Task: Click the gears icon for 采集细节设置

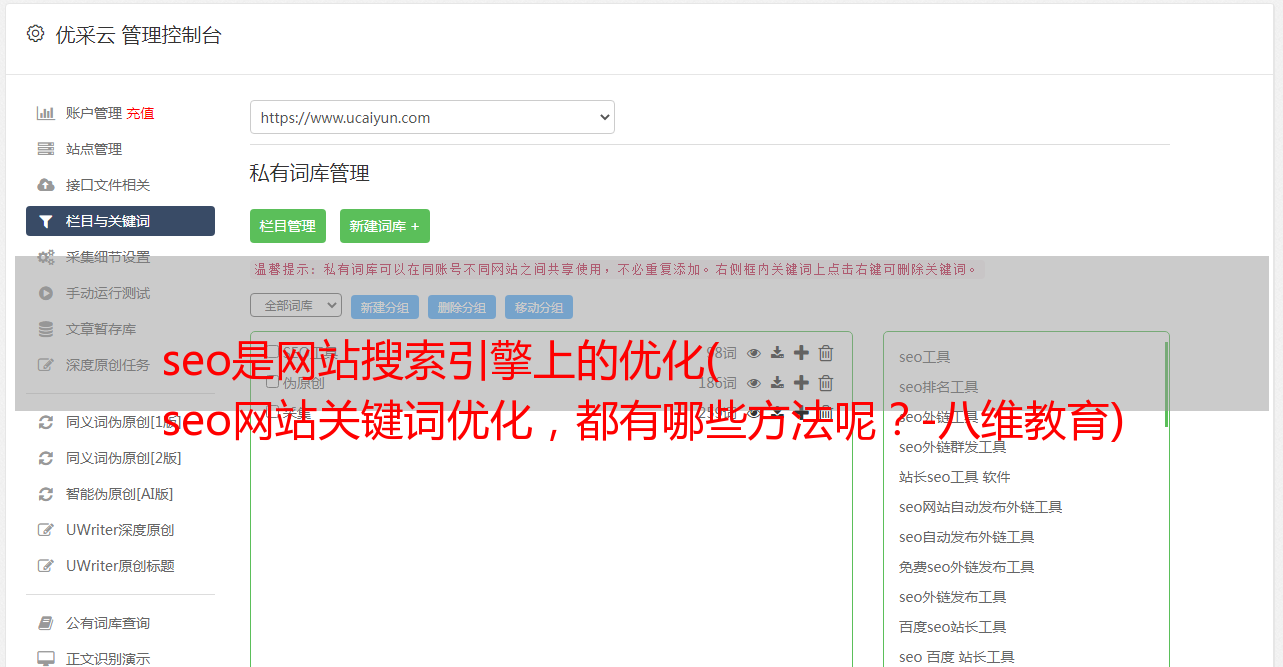Action: point(46,257)
